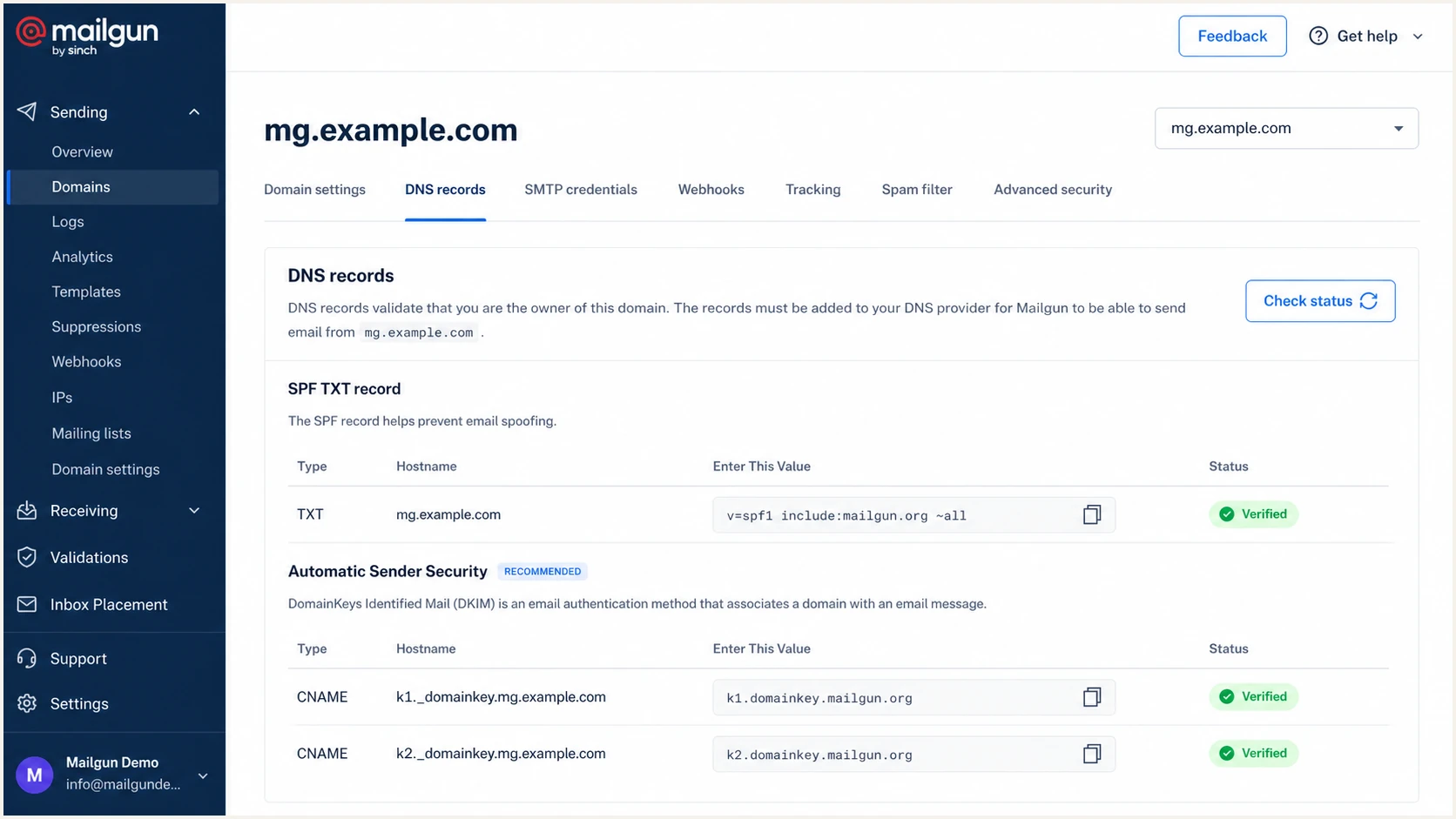Go to Analytics in the sidebar

click(82, 257)
